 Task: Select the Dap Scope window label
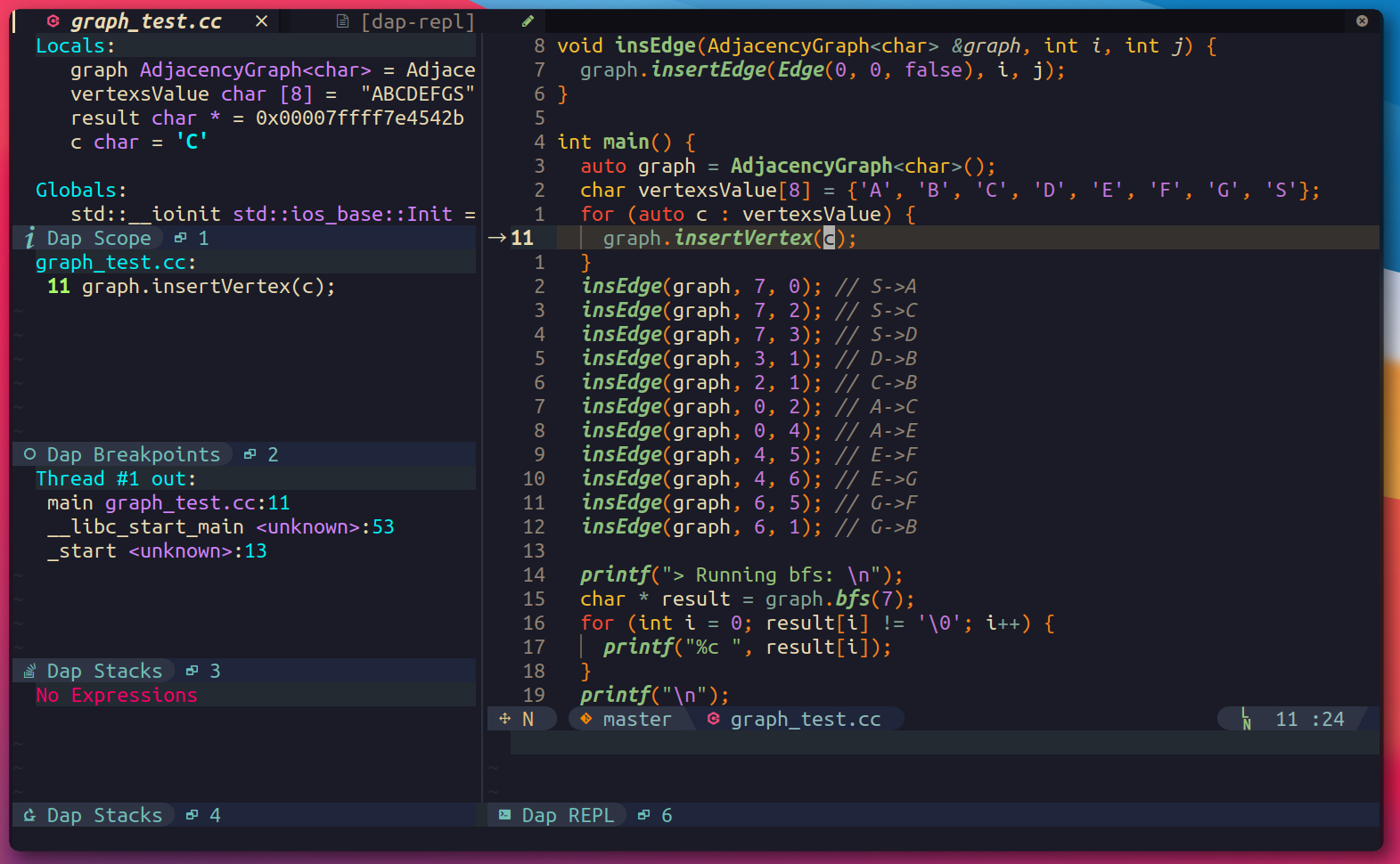[x=99, y=238]
